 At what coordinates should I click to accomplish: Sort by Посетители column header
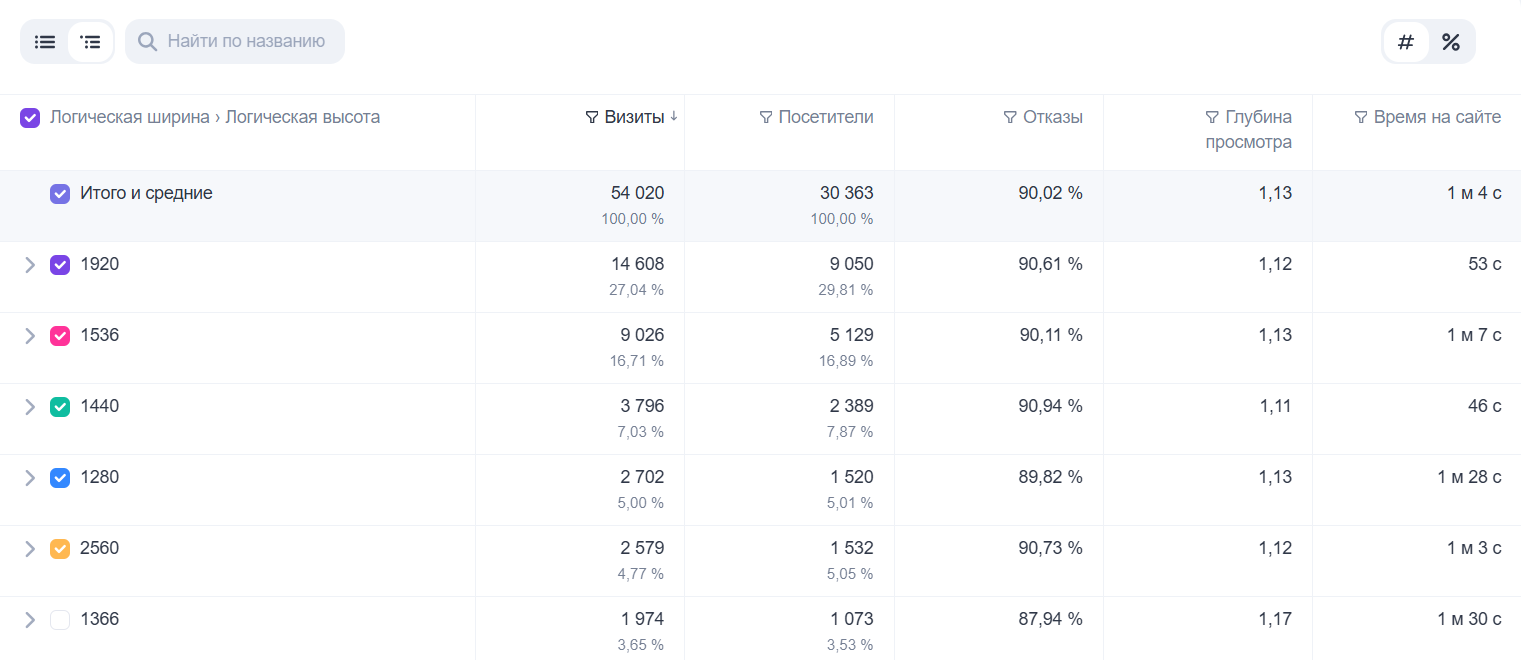coord(826,117)
